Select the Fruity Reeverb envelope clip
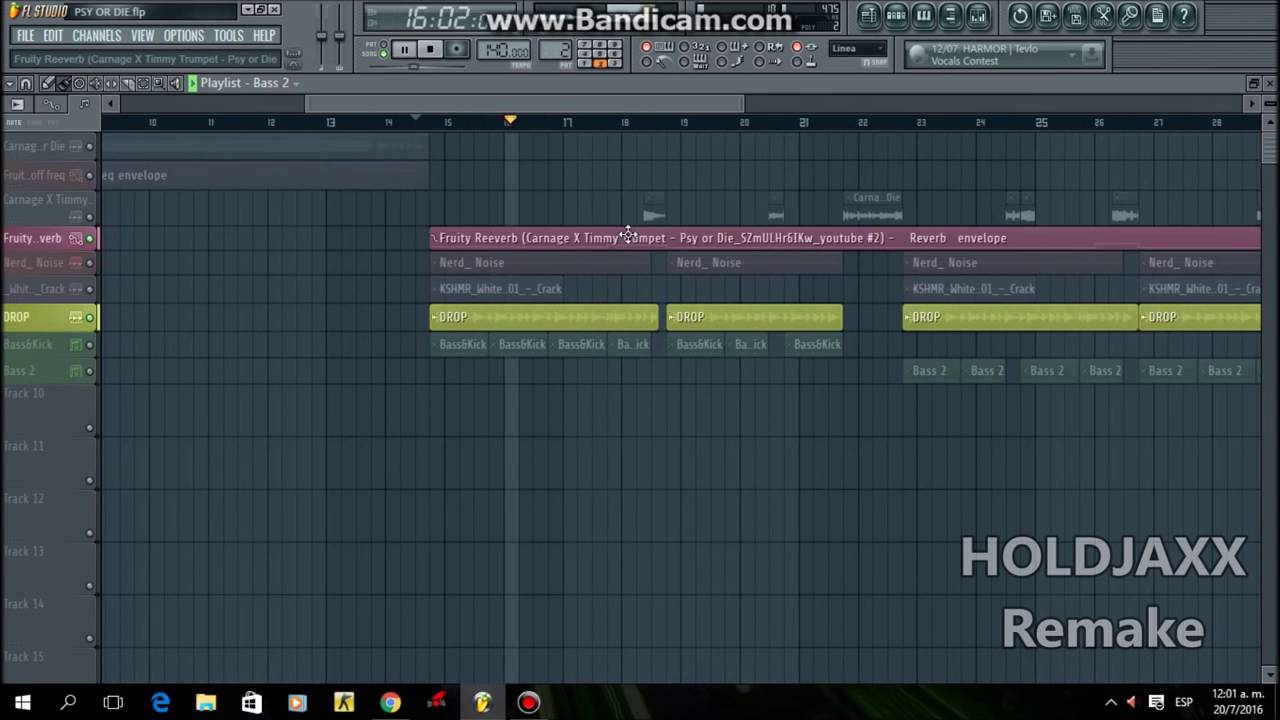Viewport: 1280px width, 720px height. tap(845, 238)
